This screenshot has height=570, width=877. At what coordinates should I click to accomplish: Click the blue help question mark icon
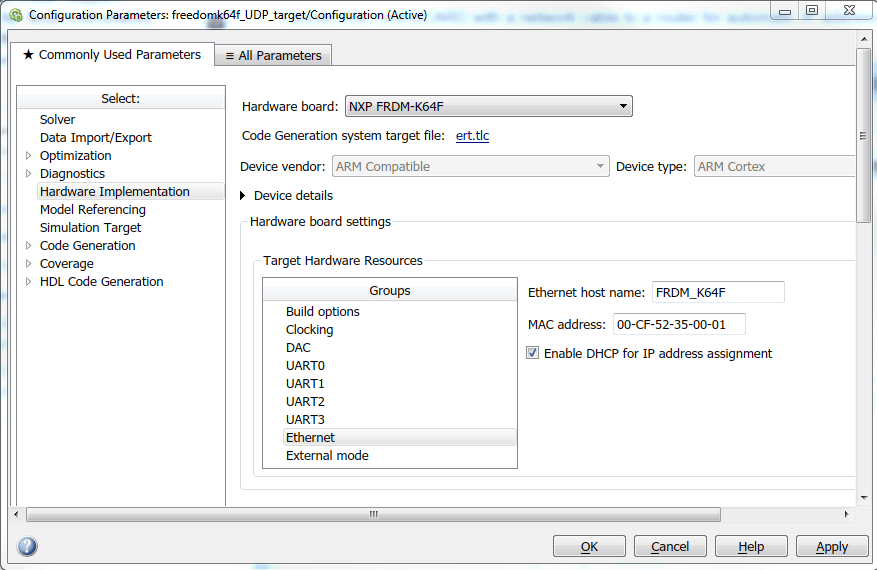(x=28, y=546)
